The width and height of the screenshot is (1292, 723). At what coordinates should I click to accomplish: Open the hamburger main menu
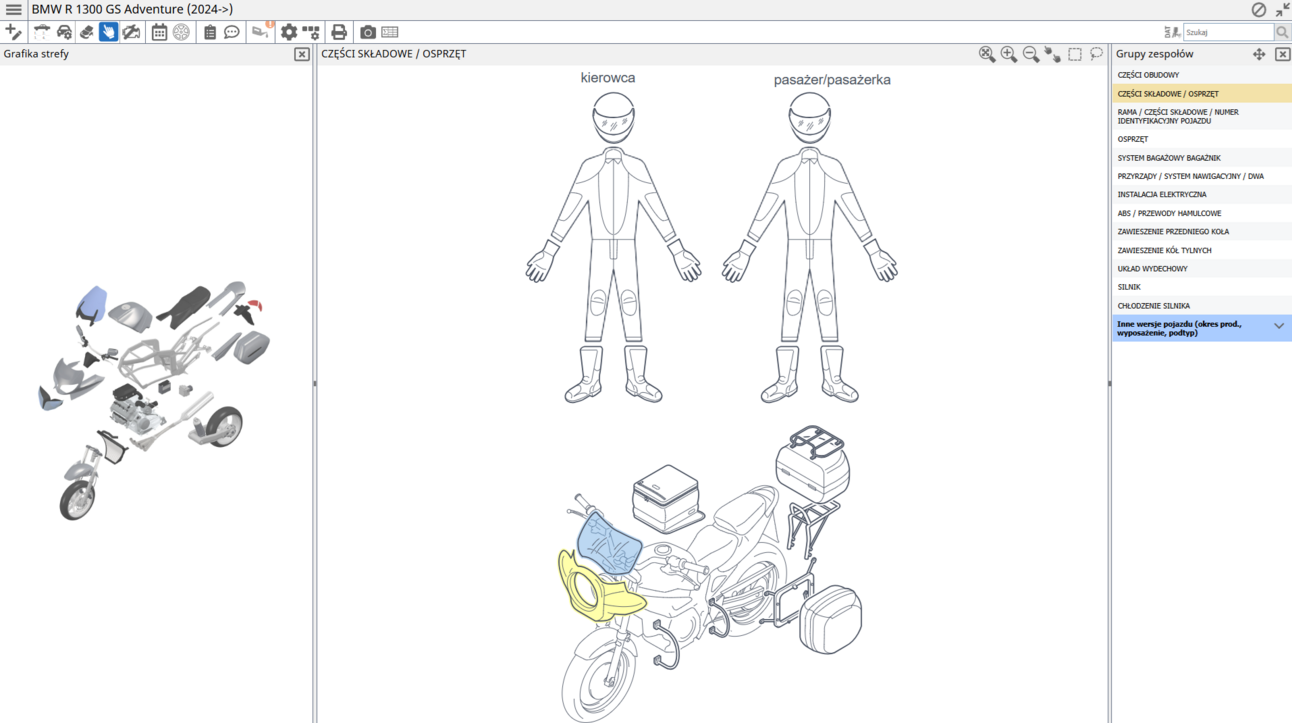pyautogui.click(x=14, y=9)
